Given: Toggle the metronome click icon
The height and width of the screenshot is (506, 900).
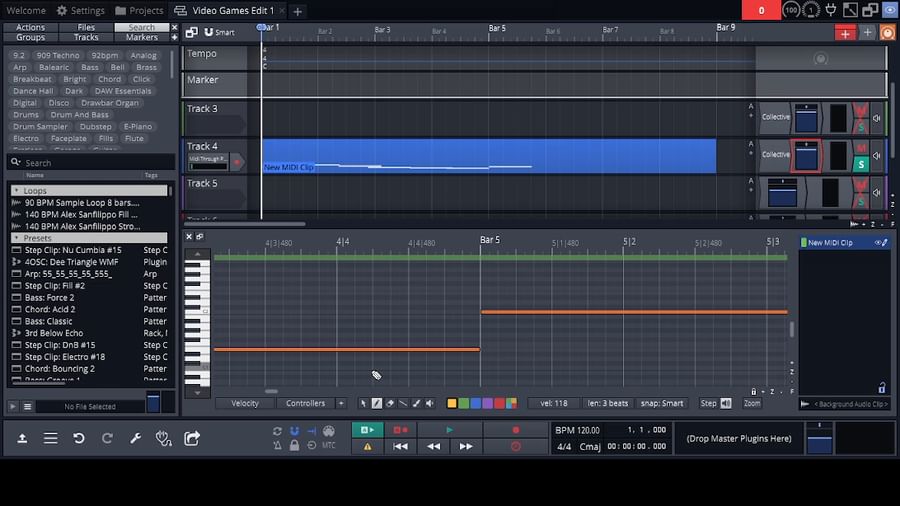Looking at the screenshot, I should click(277, 445).
